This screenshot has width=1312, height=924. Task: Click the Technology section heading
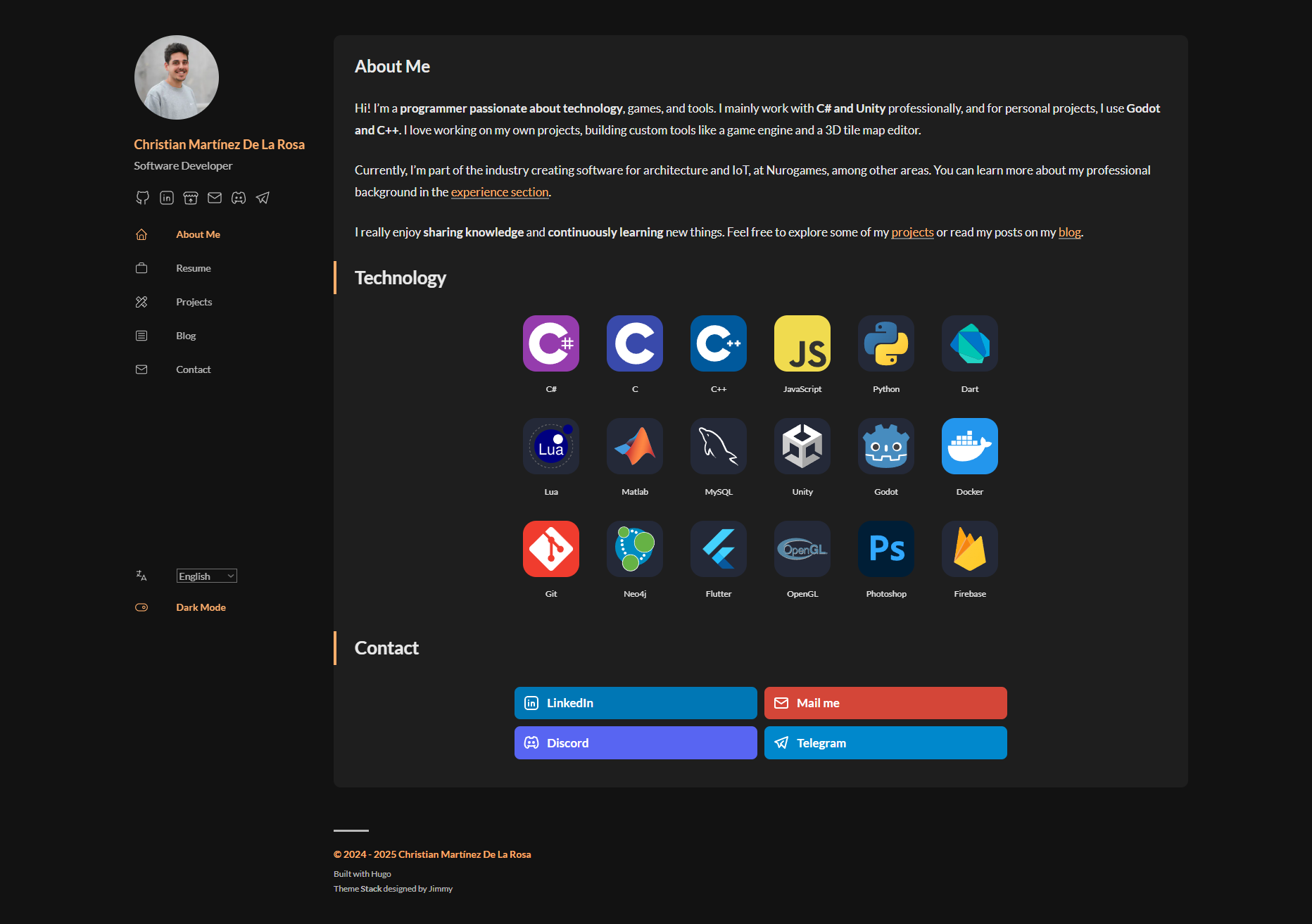(400, 278)
